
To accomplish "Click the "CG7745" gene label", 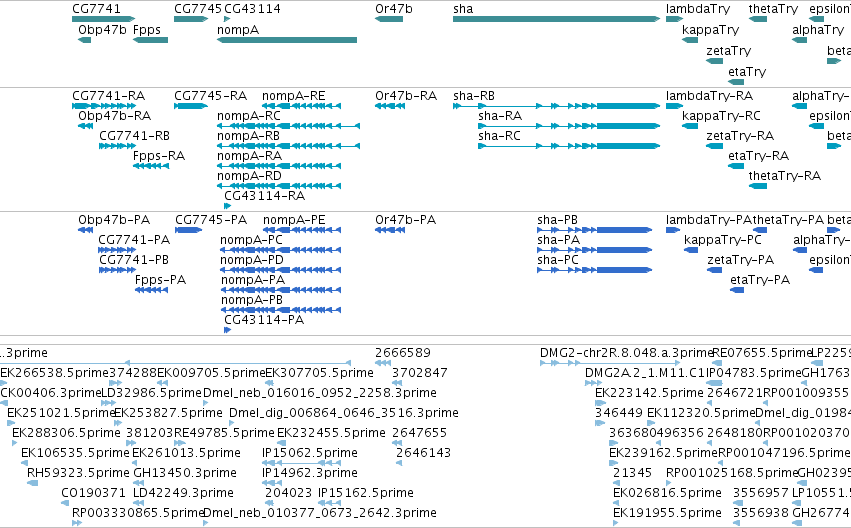I will coord(198,9).
